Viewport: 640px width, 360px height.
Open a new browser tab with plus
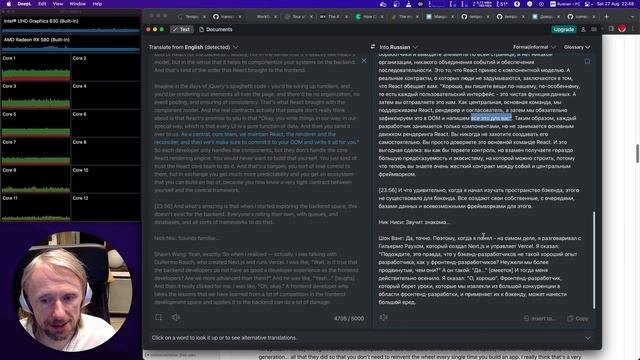[x=606, y=17]
